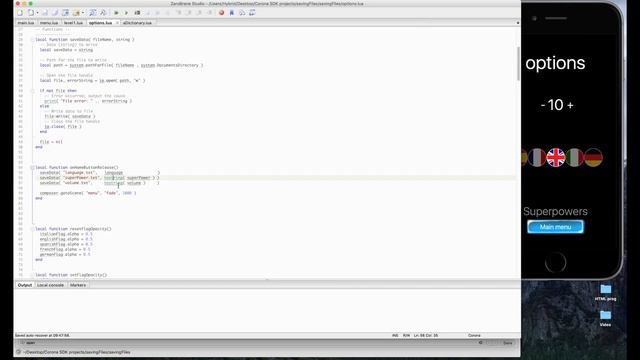Collapse the resetFlagOpacity function fold marker
Viewport: 640px width, 360px height.
tap(32, 229)
